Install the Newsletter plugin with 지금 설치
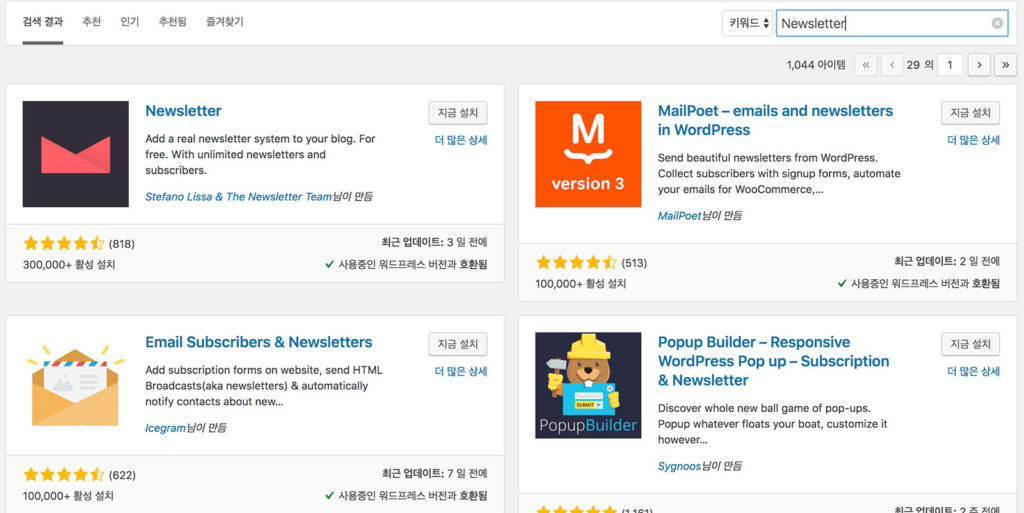The image size is (1024, 513). tap(458, 113)
